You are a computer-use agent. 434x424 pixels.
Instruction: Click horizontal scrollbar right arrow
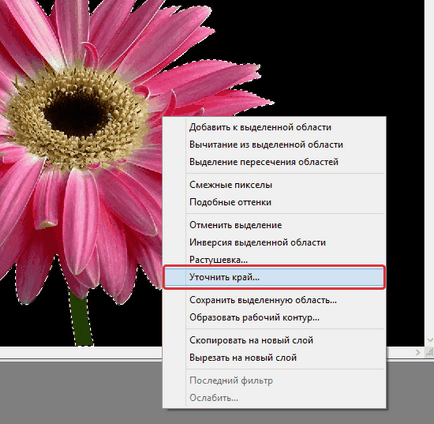tap(418, 352)
